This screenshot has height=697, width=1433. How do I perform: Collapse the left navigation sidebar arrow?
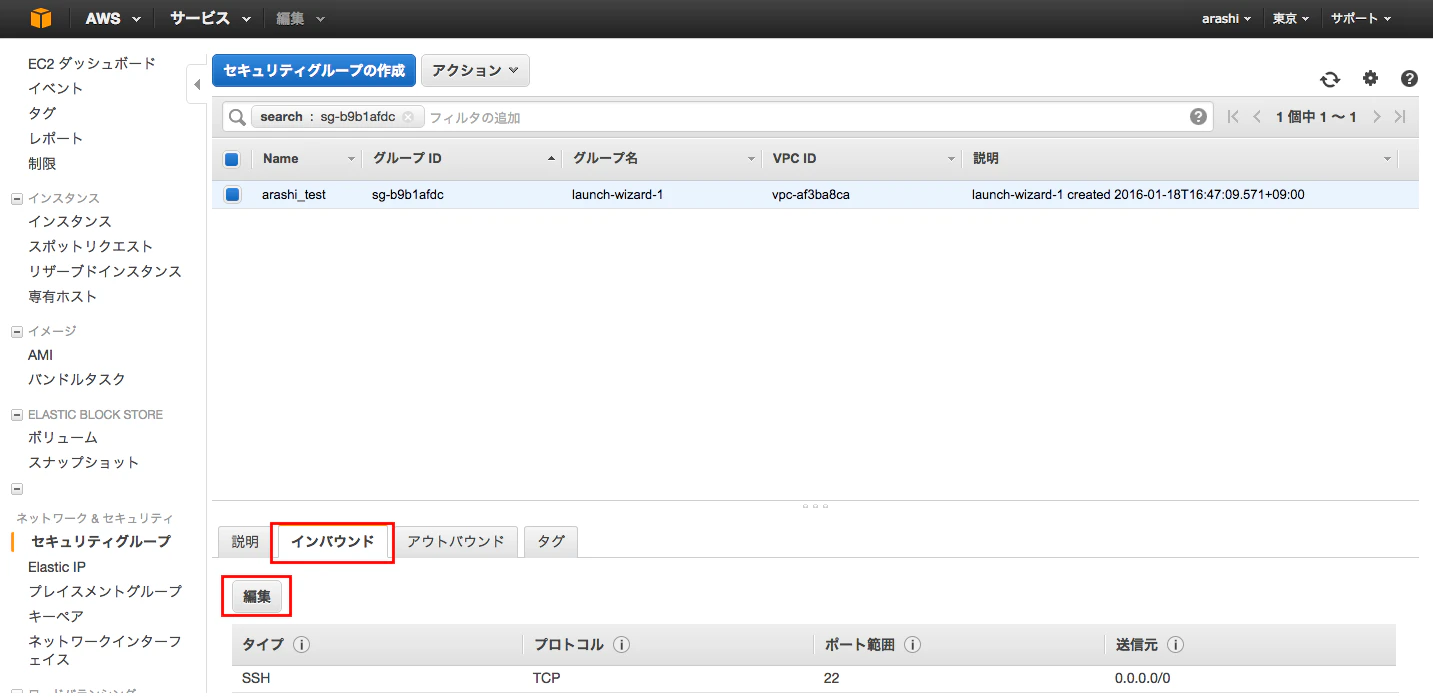click(196, 85)
